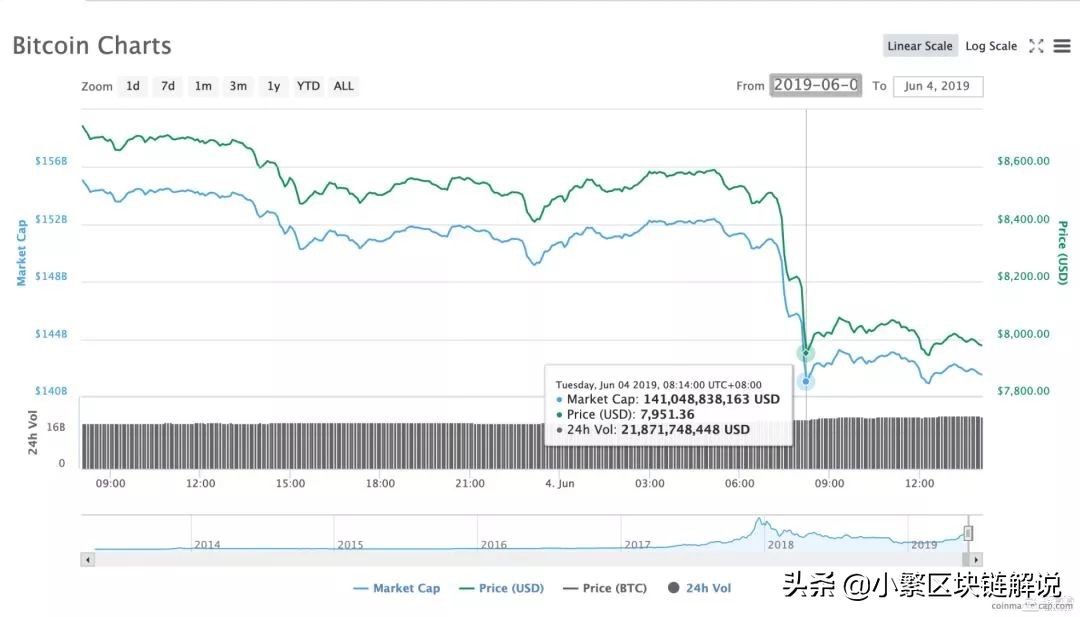Select the green Price (USD) data point marker

click(x=805, y=352)
